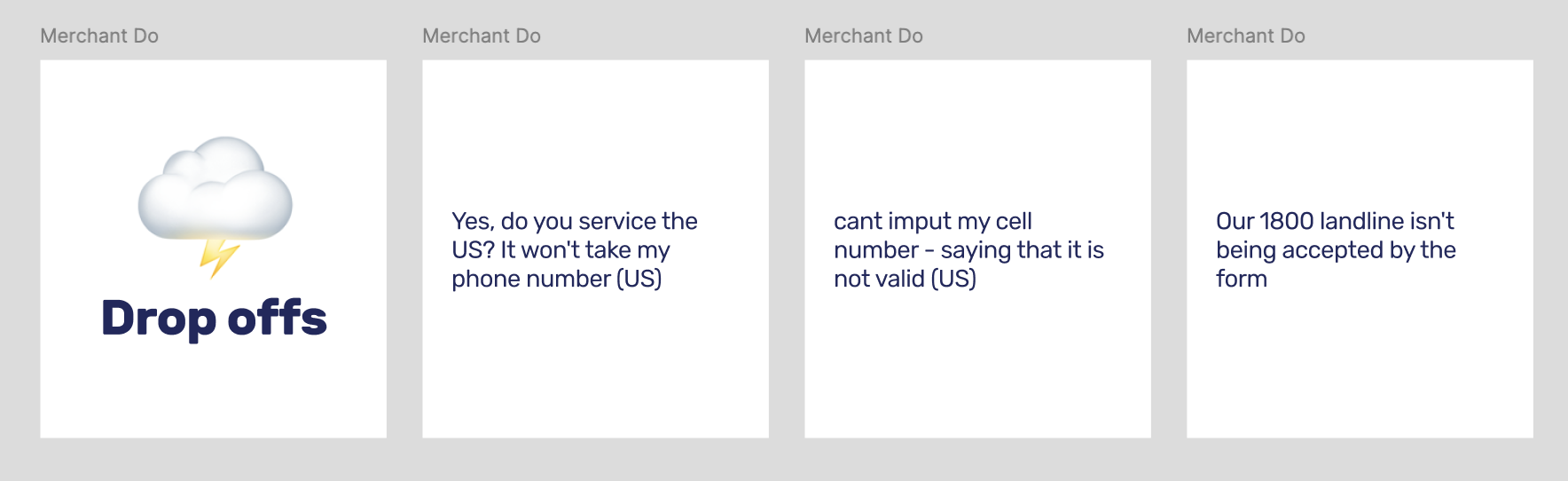Select the Merchant Do label above Drop offs card
Image resolution: width=1568 pixels, height=481 pixels.
click(x=99, y=36)
